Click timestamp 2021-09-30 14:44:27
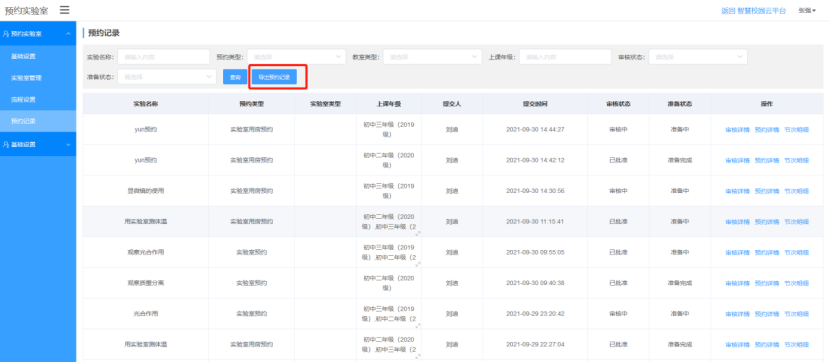 pos(535,129)
